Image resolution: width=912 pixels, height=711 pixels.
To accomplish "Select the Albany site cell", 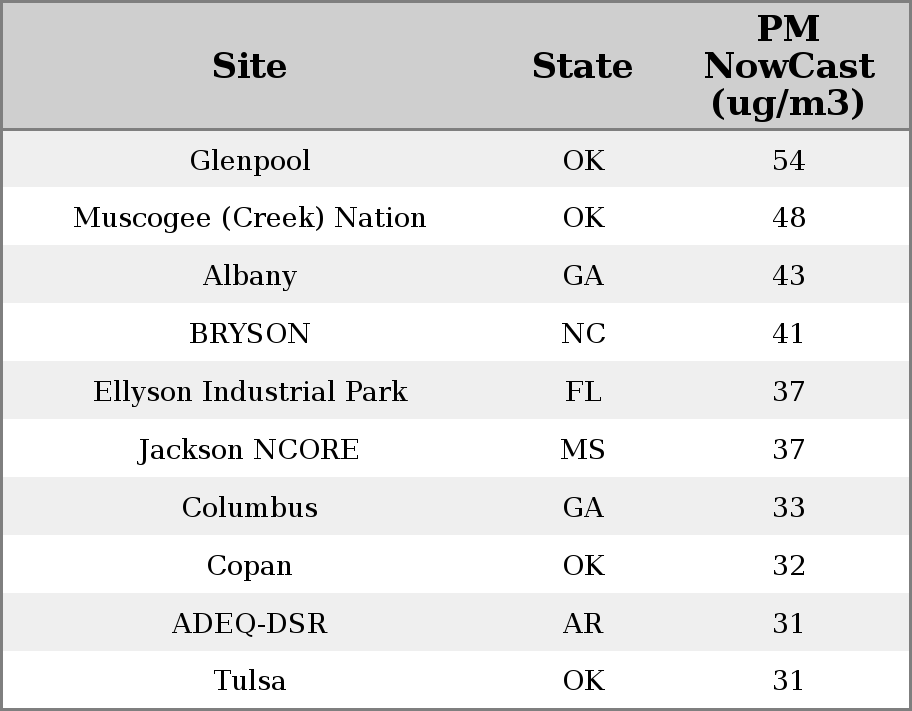I will coord(249,276).
